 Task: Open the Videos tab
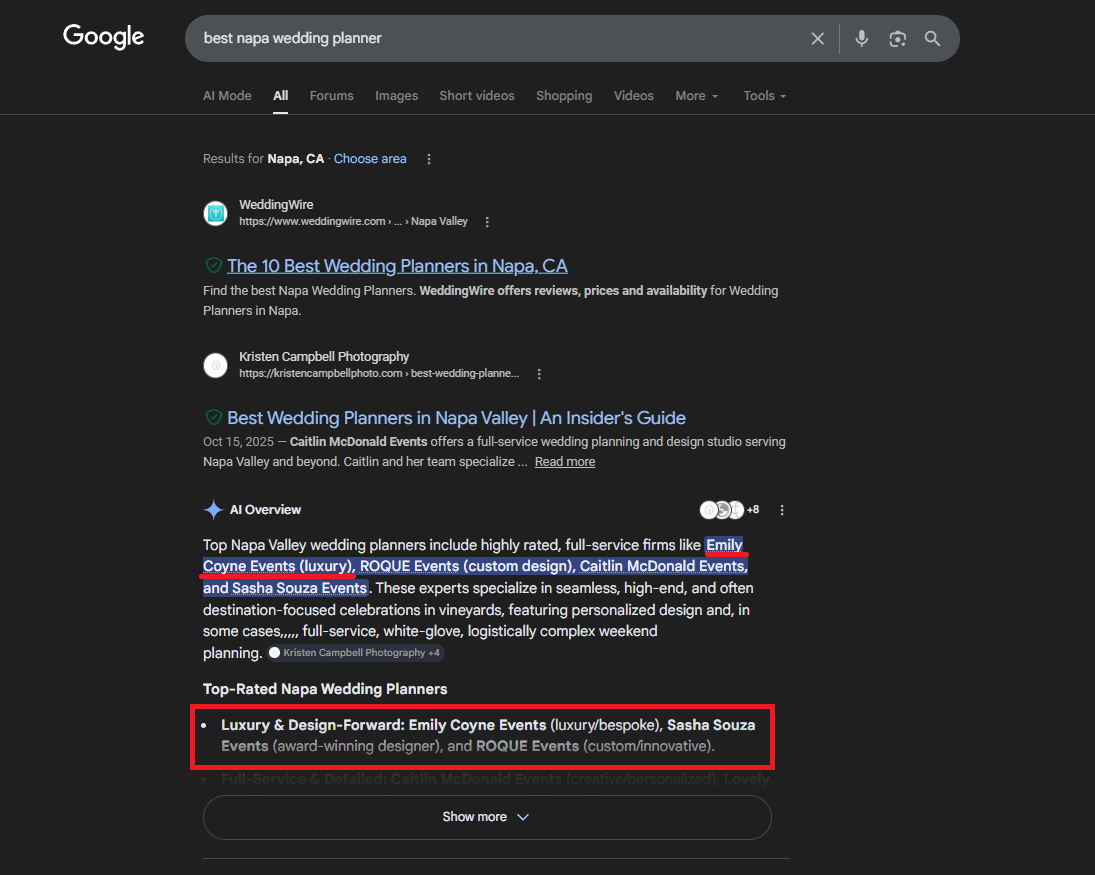[x=633, y=96]
